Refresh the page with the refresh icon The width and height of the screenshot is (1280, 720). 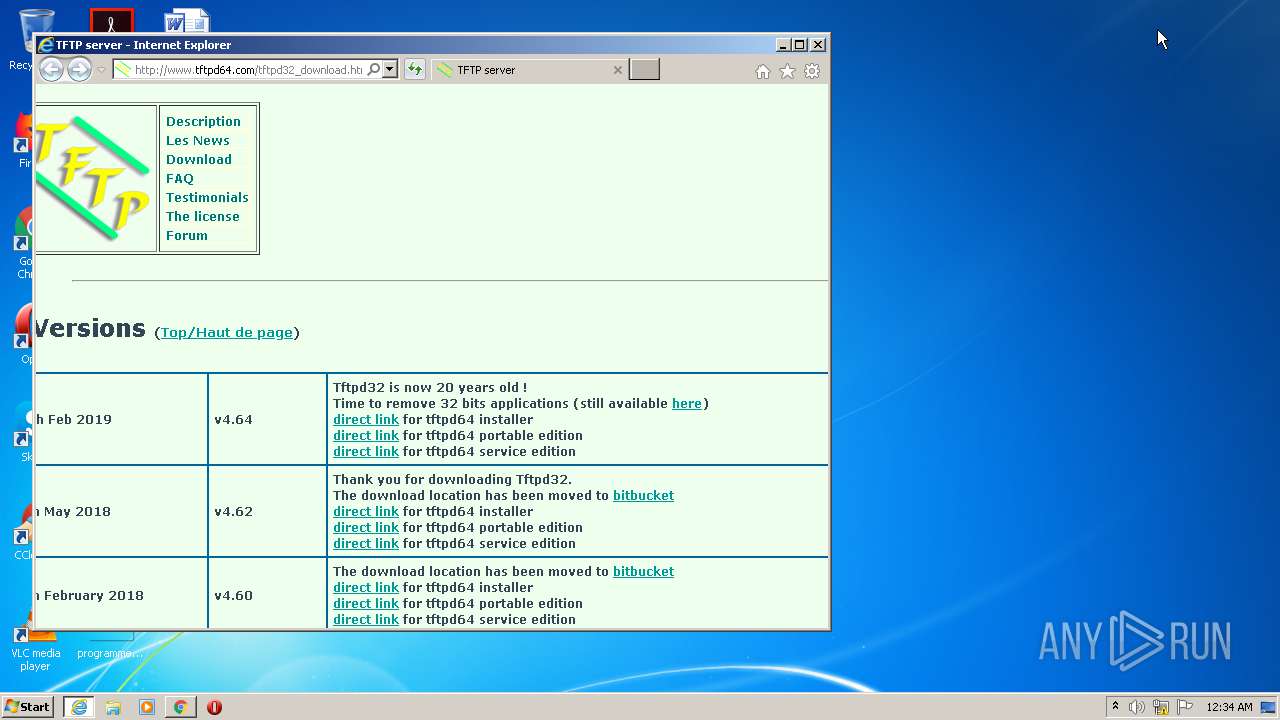coord(415,69)
